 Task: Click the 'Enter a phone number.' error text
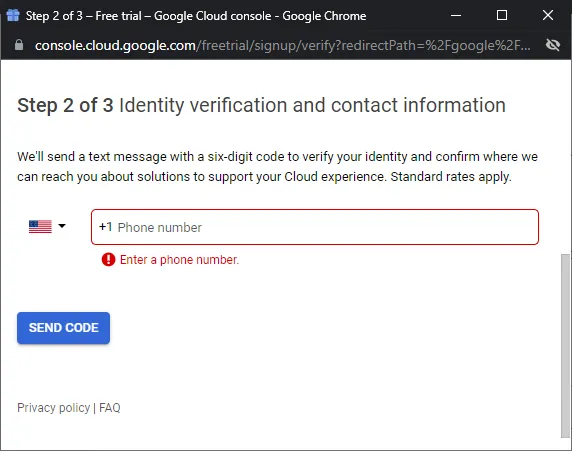[x=179, y=260]
